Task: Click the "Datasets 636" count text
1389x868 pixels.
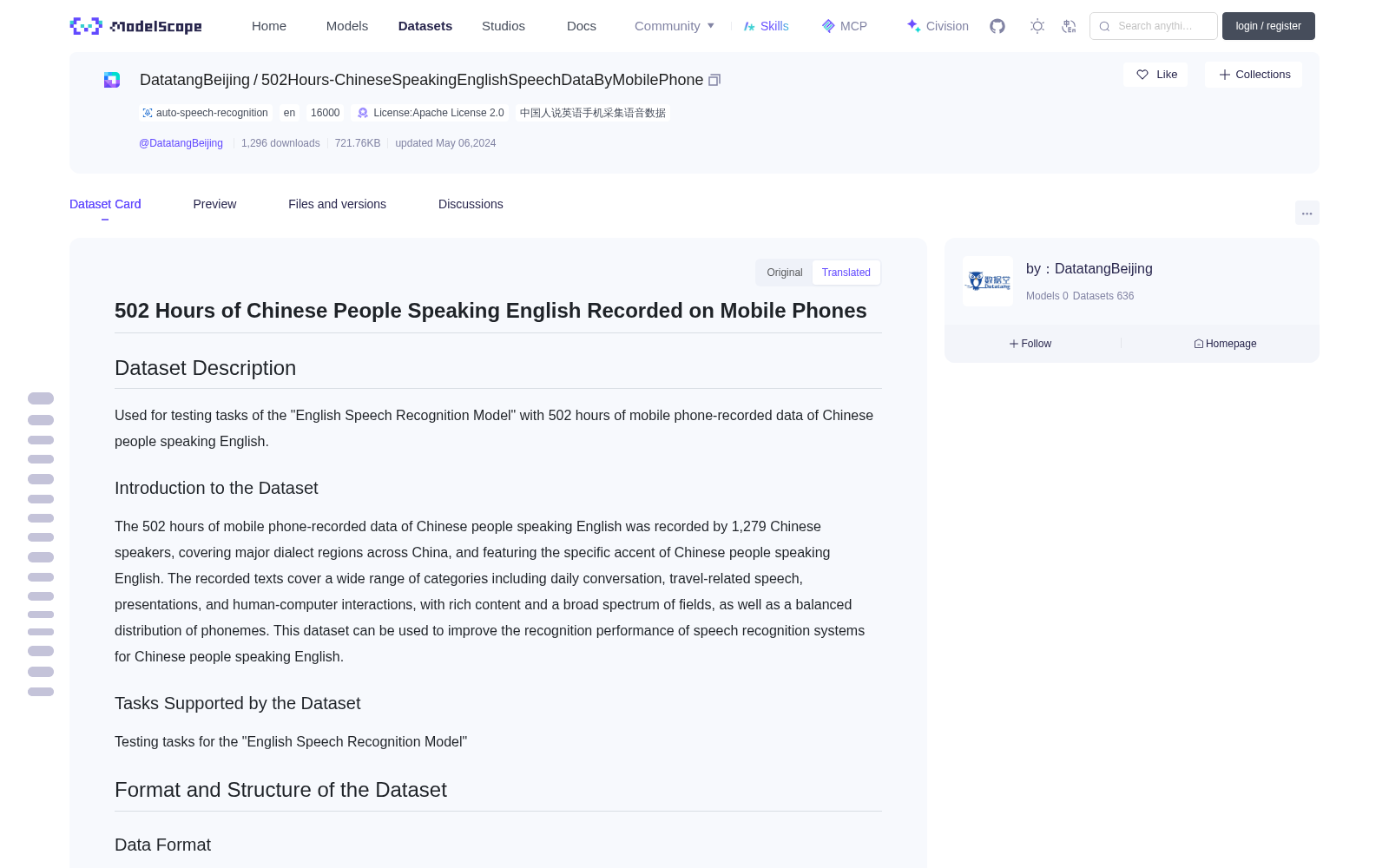Action: 1103,296
